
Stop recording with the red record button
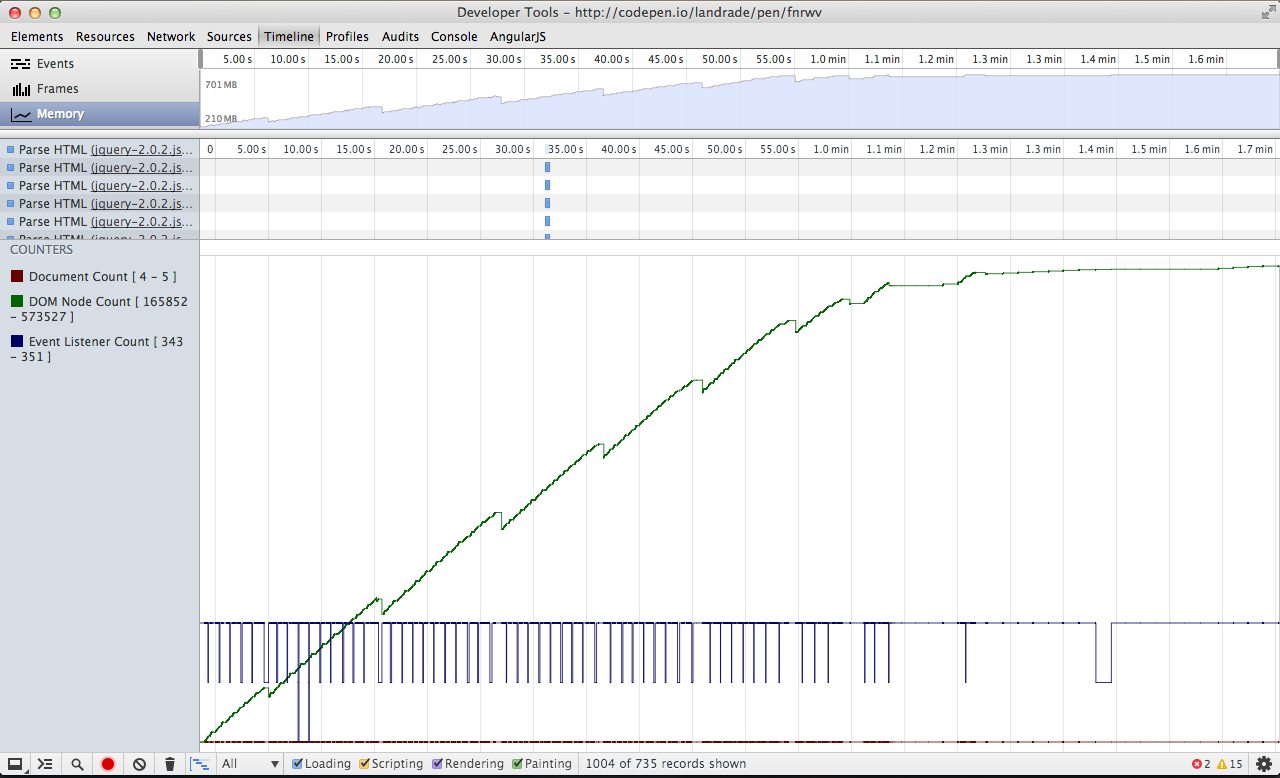click(108, 764)
